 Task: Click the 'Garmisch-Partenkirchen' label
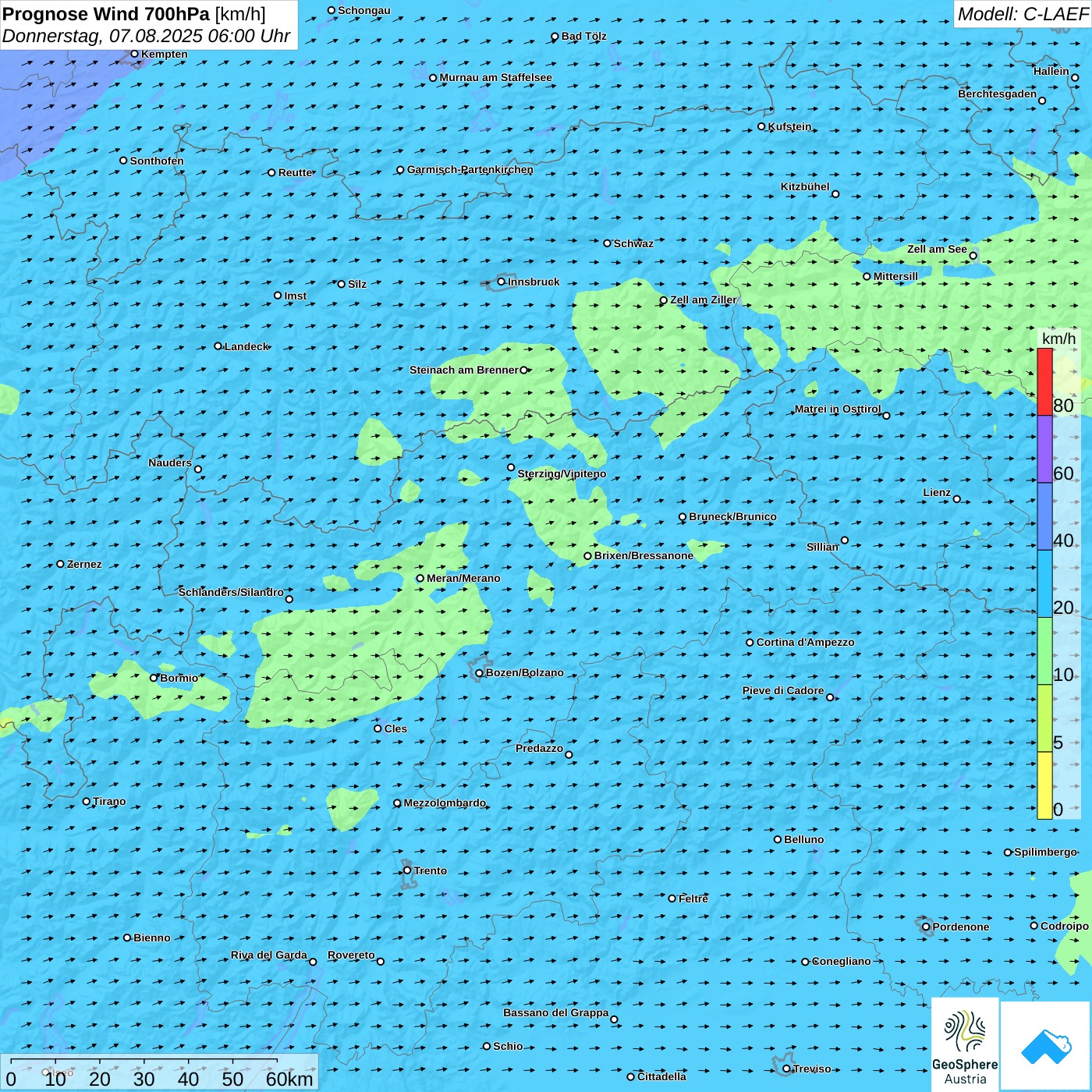point(470,169)
